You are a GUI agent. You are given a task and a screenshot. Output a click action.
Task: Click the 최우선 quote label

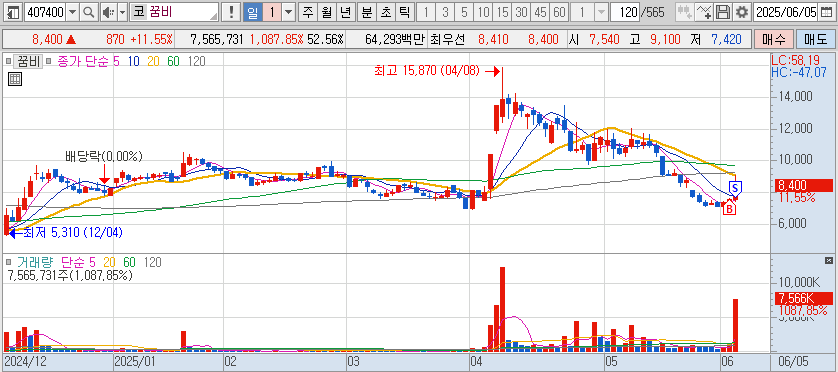448,39
